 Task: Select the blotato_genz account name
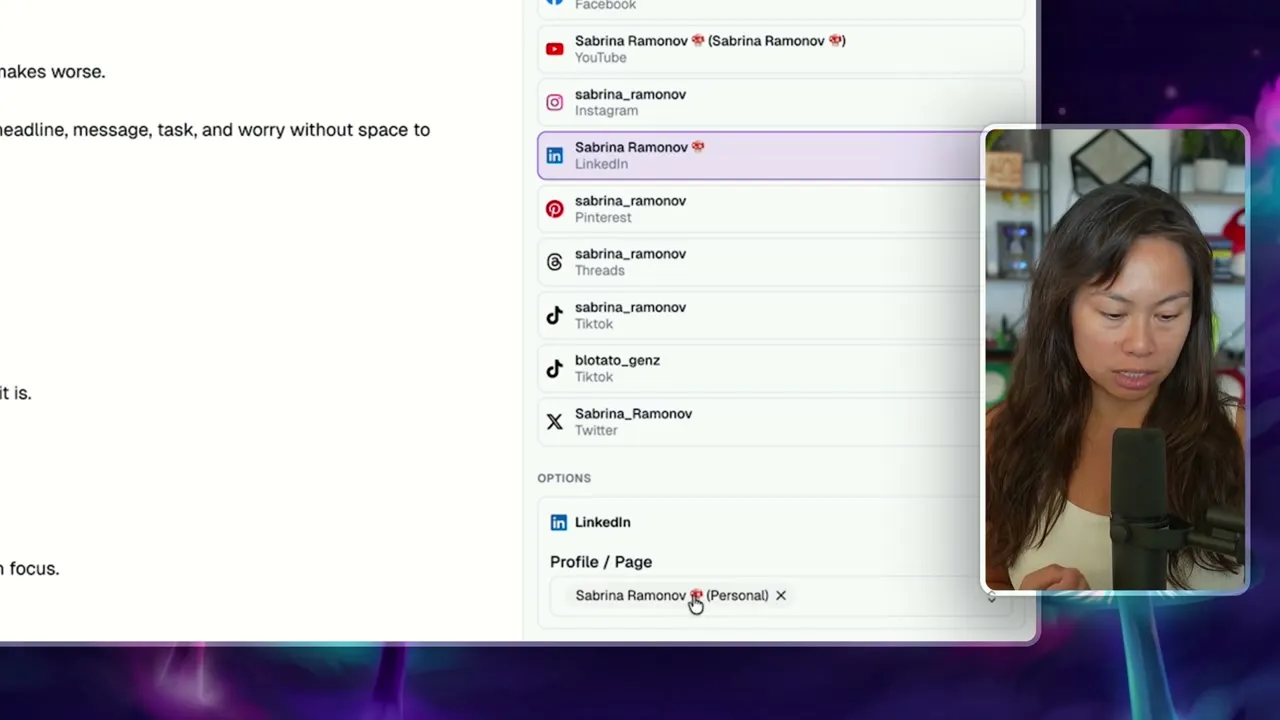617,360
